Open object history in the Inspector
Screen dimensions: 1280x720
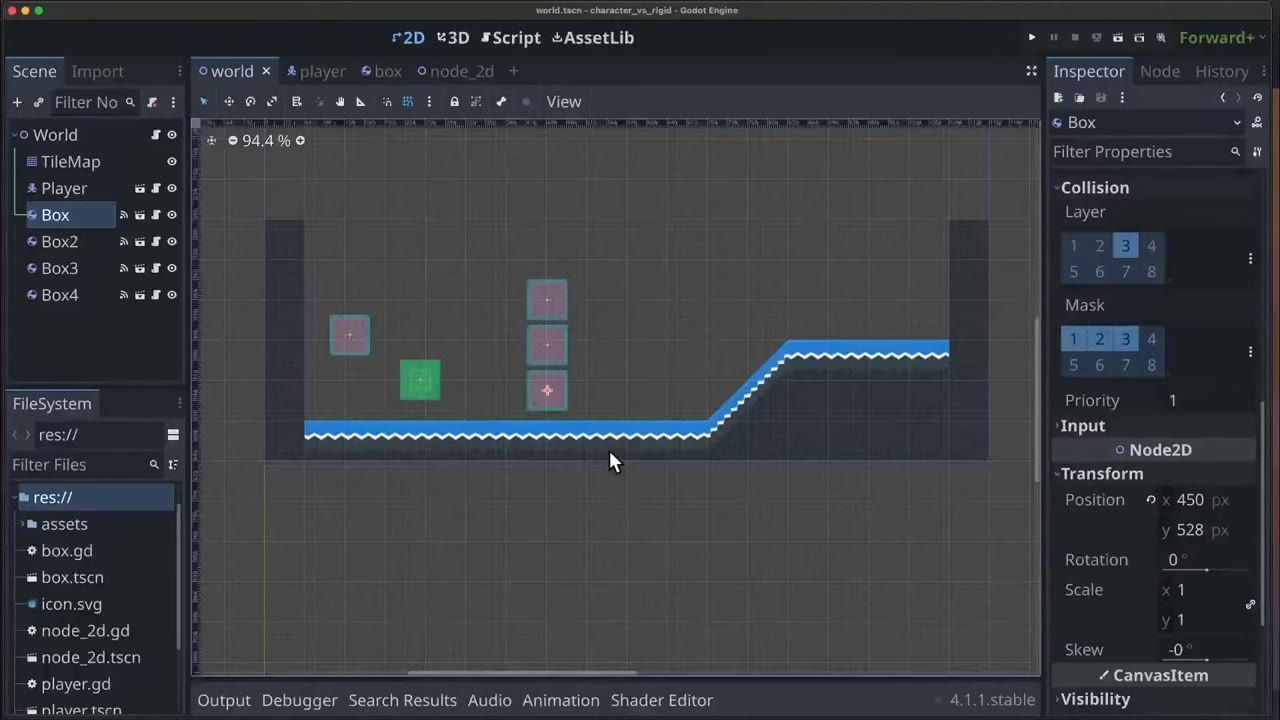pyautogui.click(x=1259, y=97)
